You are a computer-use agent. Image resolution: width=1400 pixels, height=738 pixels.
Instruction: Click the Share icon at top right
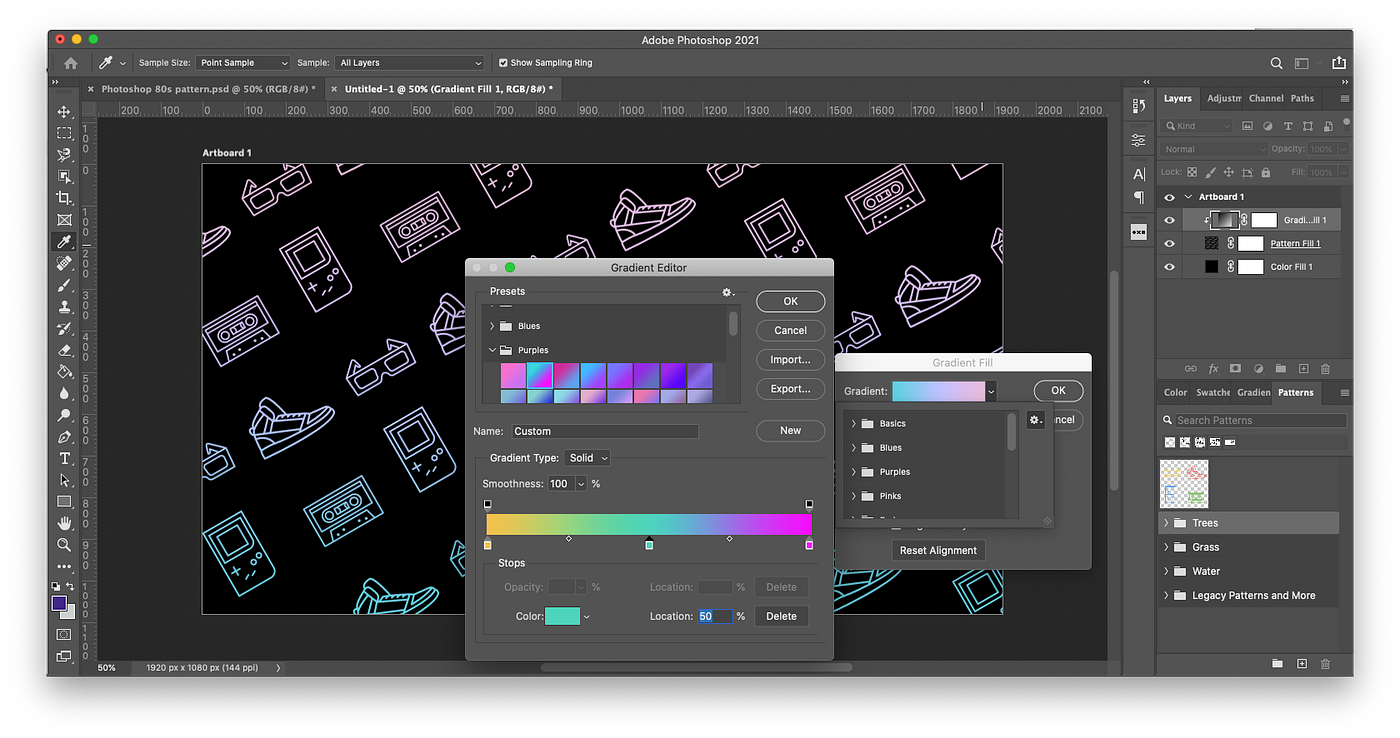(x=1338, y=62)
